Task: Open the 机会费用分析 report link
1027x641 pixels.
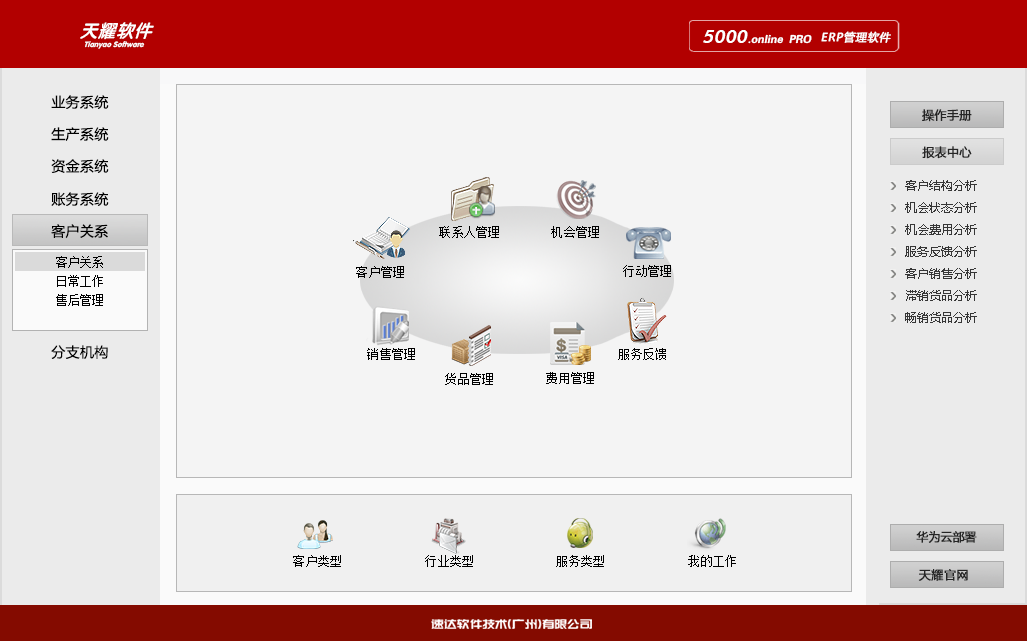Action: 941,230
